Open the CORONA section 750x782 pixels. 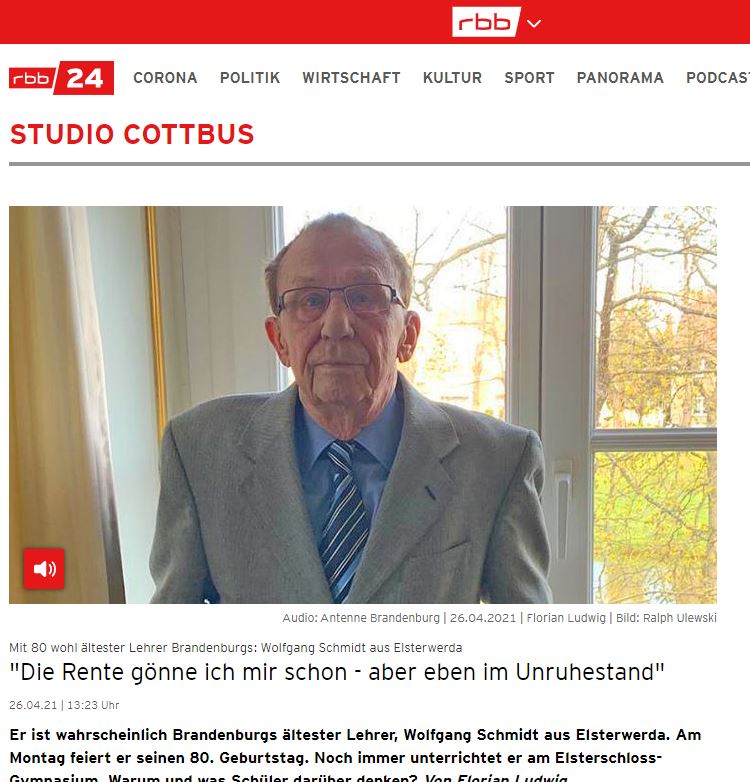[165, 78]
